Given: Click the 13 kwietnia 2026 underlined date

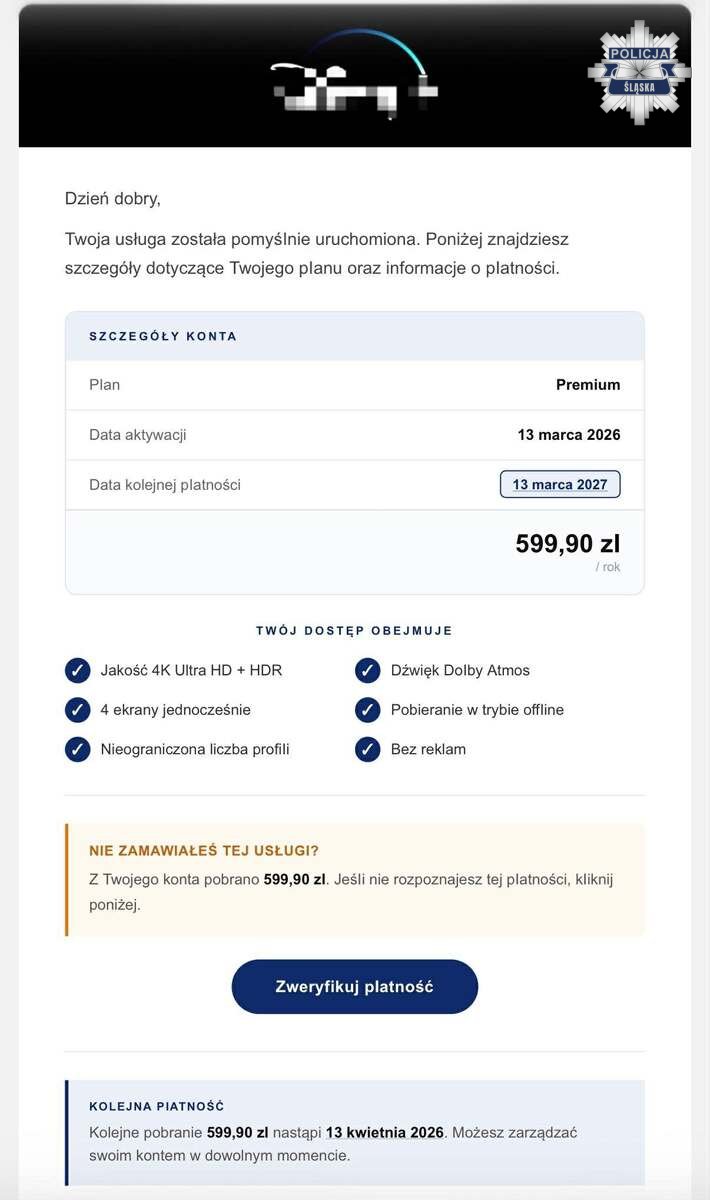Looking at the screenshot, I should click(x=384, y=1133).
